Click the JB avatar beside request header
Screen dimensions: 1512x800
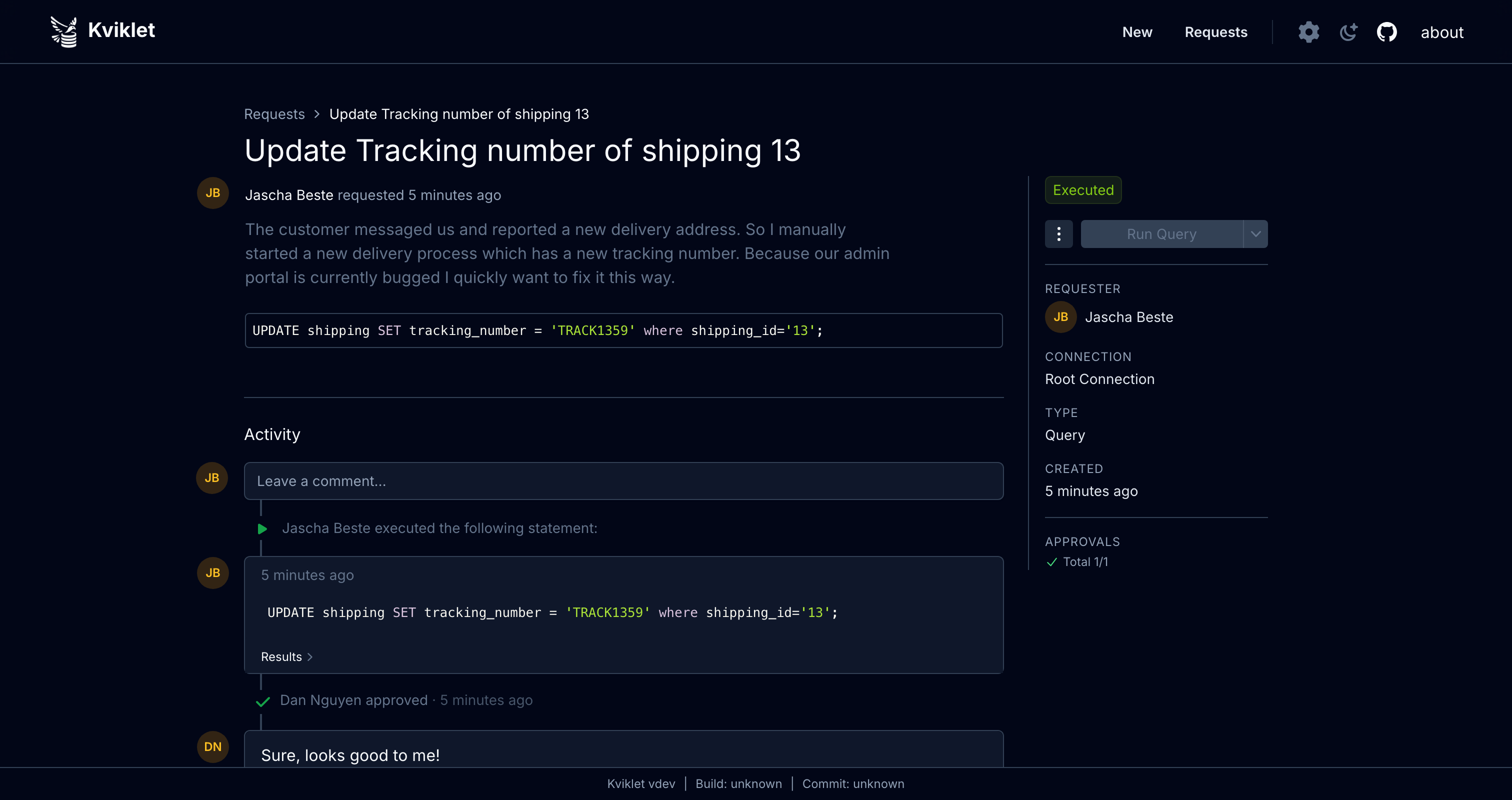[x=212, y=193]
